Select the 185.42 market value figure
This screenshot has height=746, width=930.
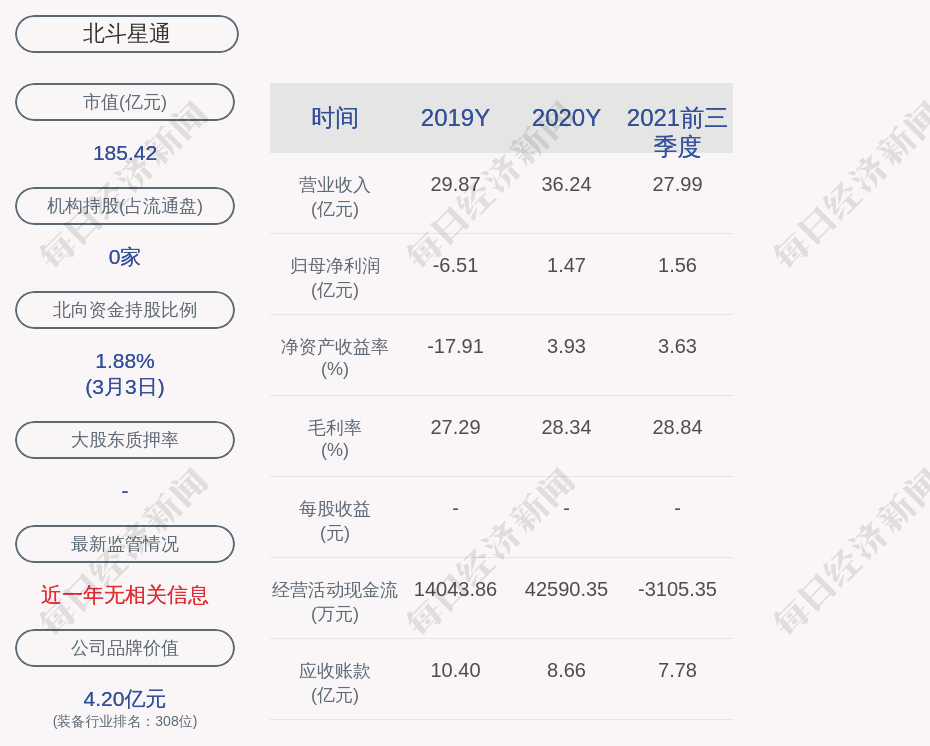(125, 153)
